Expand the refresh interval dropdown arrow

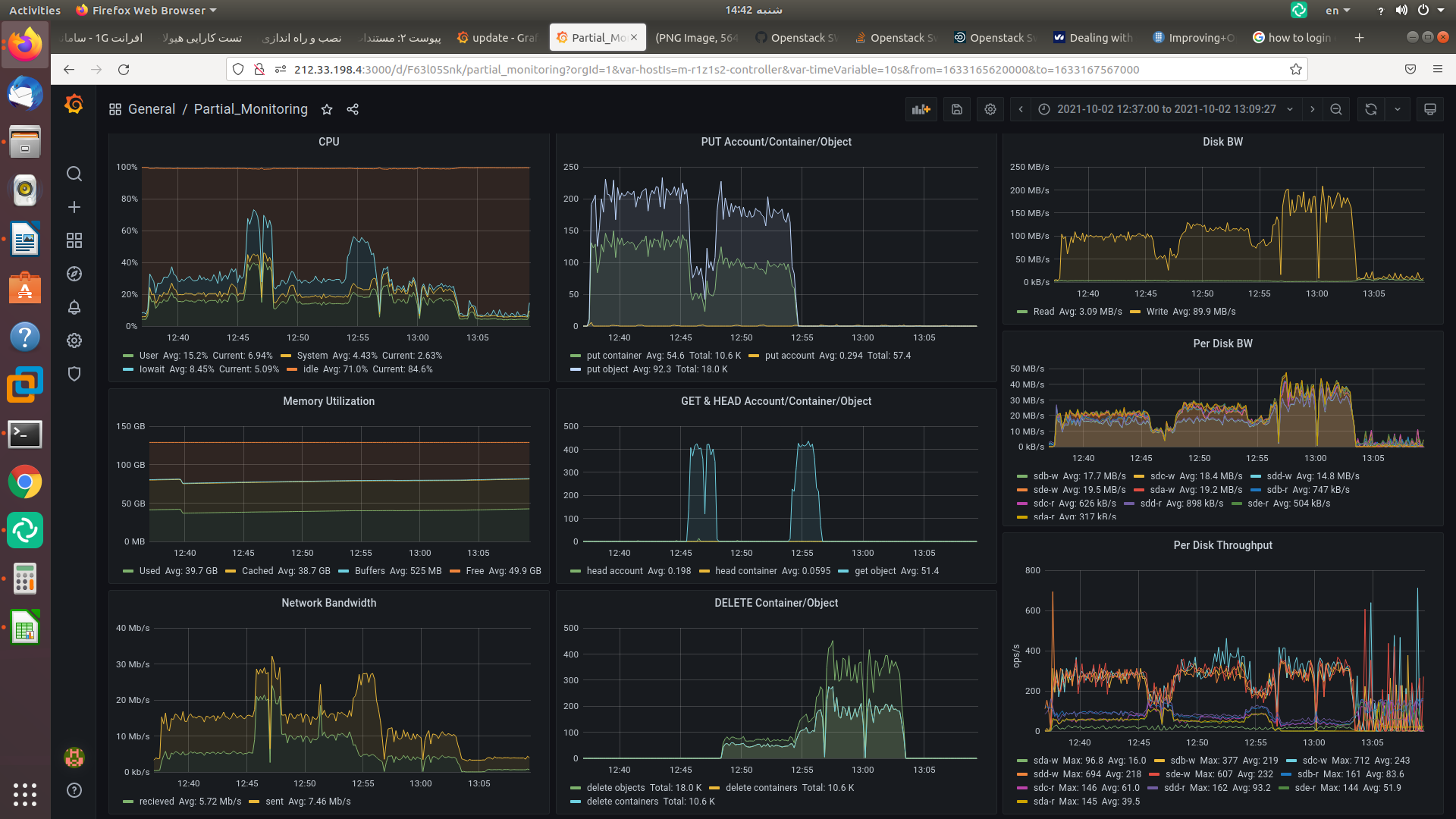[1397, 109]
